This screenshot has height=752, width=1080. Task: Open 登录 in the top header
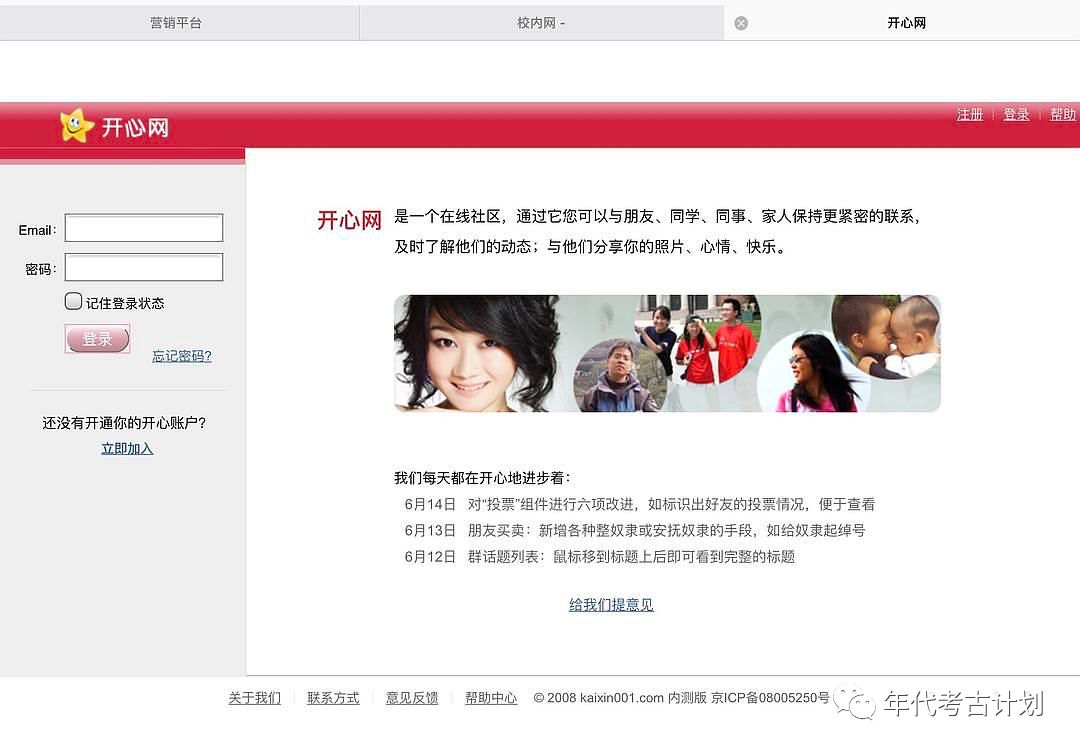point(1016,115)
